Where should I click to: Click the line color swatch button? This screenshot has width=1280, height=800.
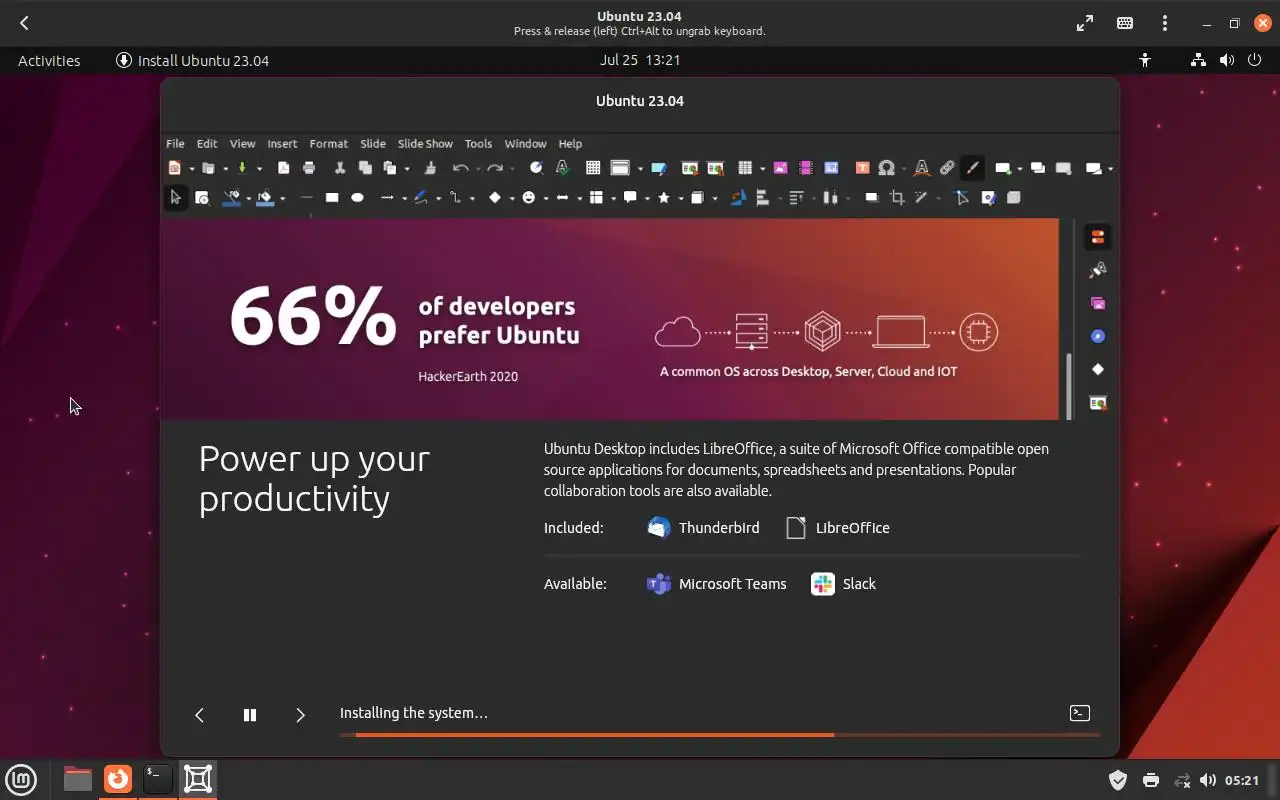(232, 198)
